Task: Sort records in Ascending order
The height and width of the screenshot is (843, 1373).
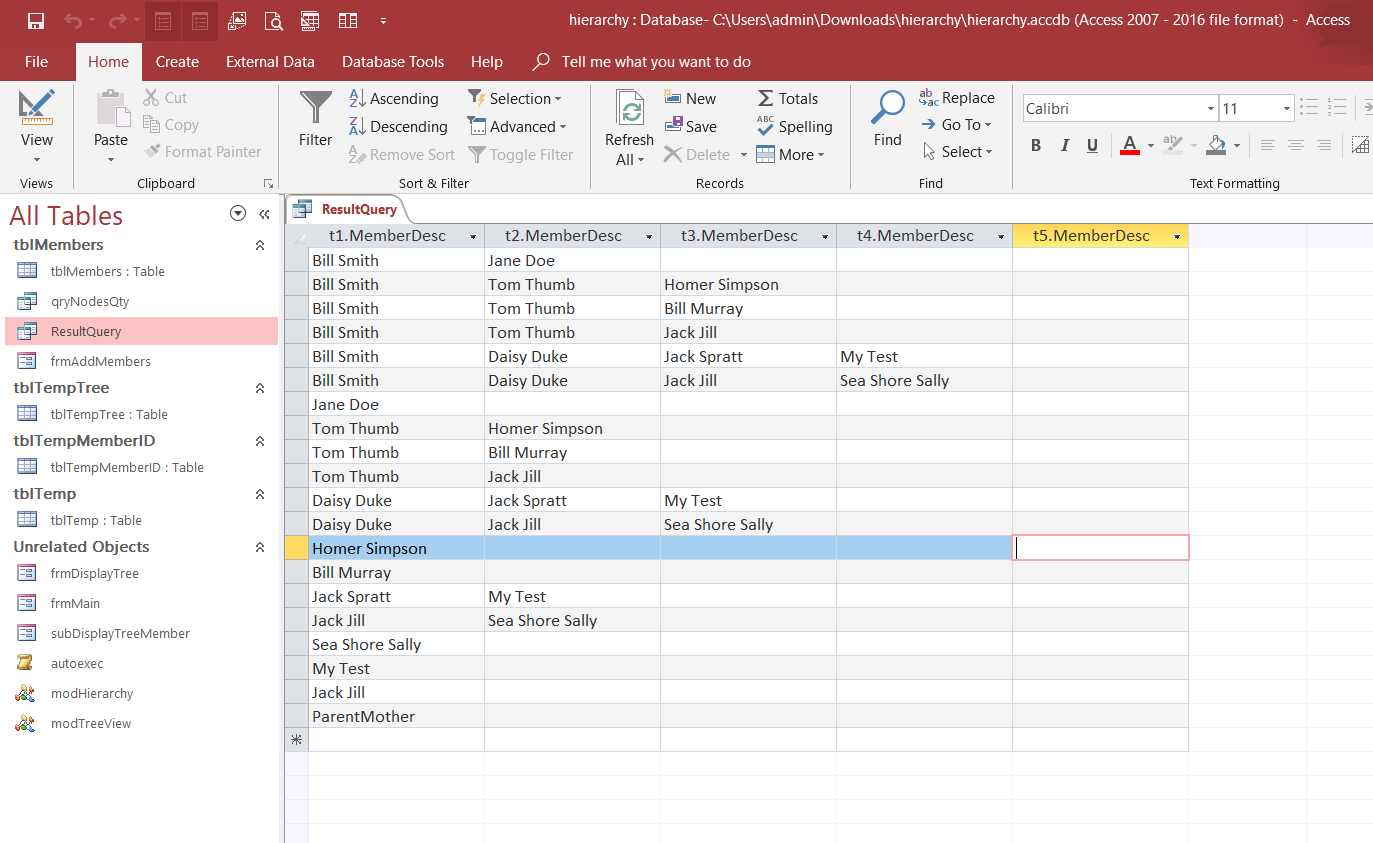Action: 393,98
